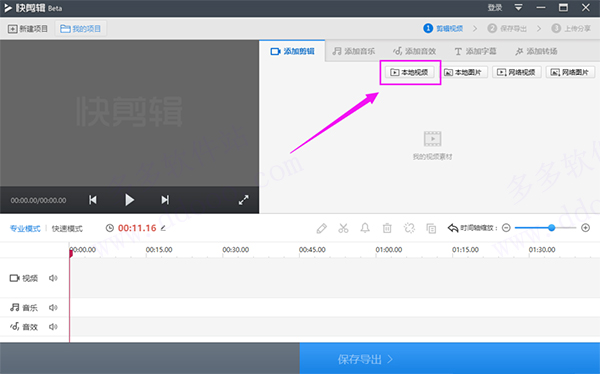
Task: Click the bell marker icon in toolbar
Action: click(x=365, y=228)
